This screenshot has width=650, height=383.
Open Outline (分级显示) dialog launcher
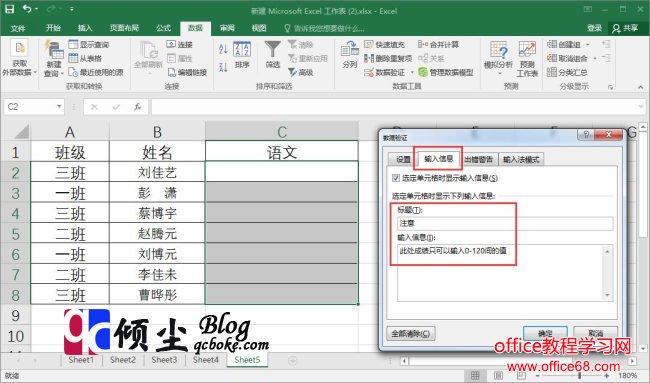[x=610, y=87]
